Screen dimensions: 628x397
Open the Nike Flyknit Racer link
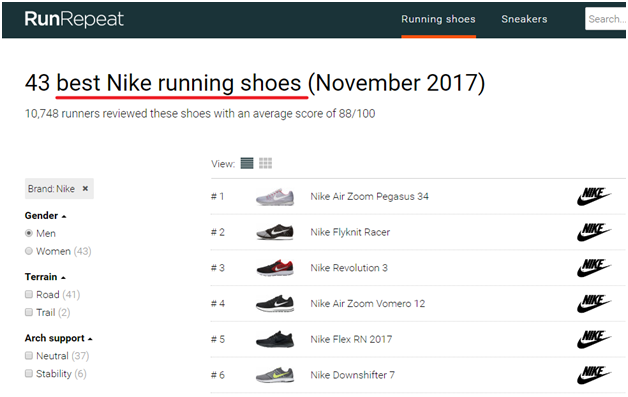tap(350, 232)
